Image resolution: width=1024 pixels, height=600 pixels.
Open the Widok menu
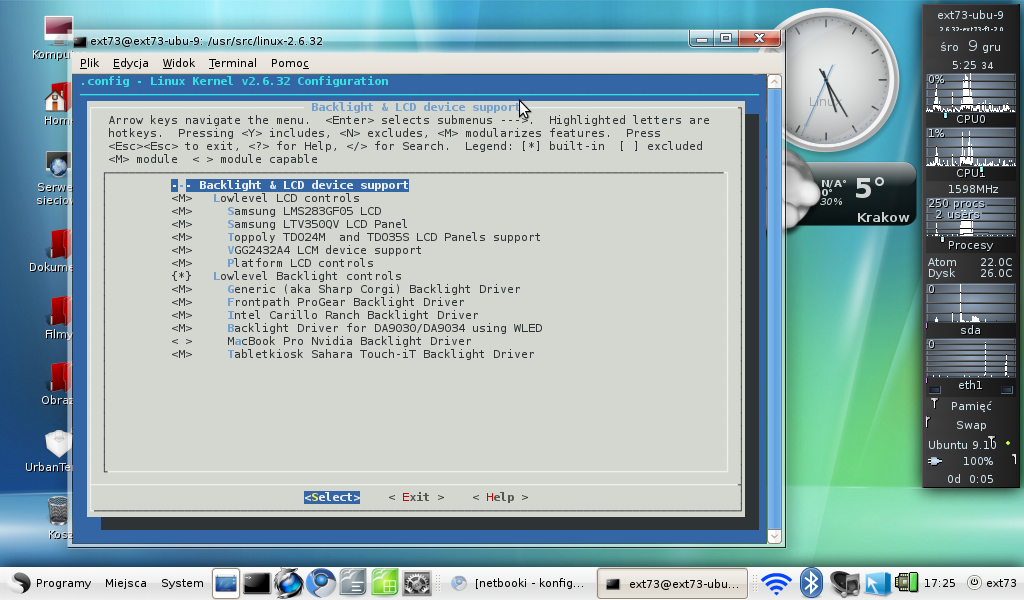(179, 63)
